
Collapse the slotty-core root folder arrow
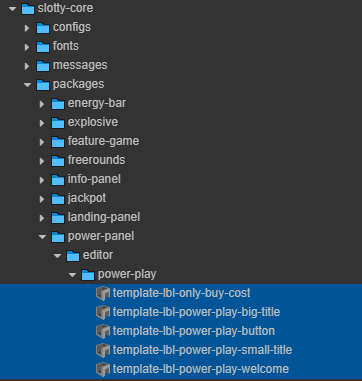click(x=13, y=9)
